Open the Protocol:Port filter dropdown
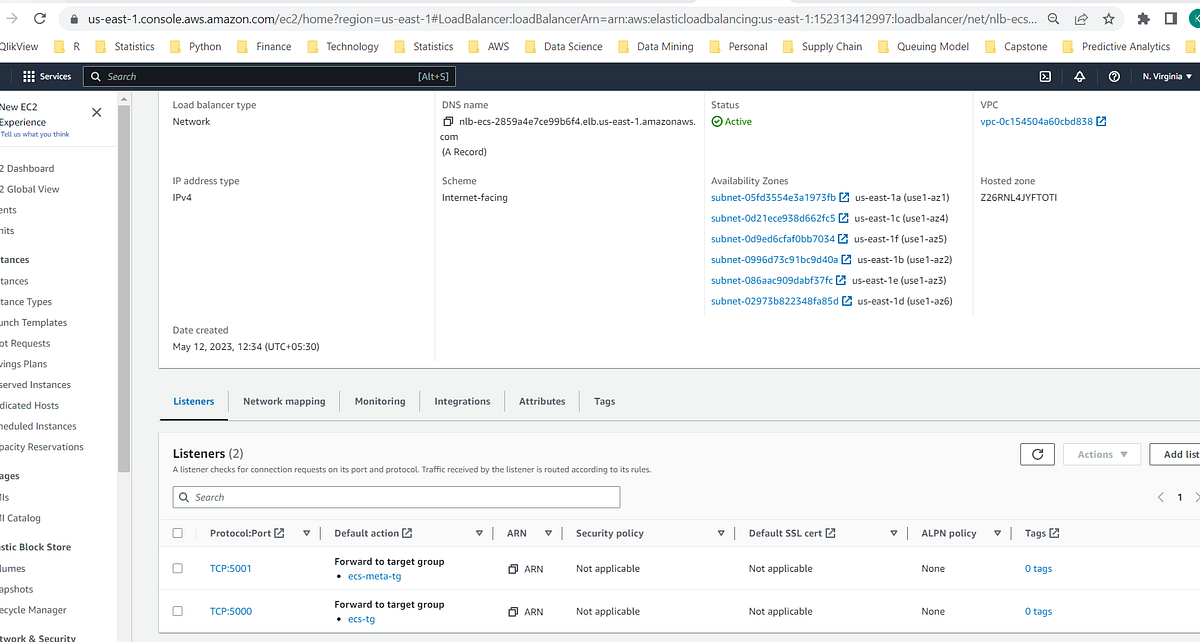The width and height of the screenshot is (1200, 642). click(x=307, y=533)
